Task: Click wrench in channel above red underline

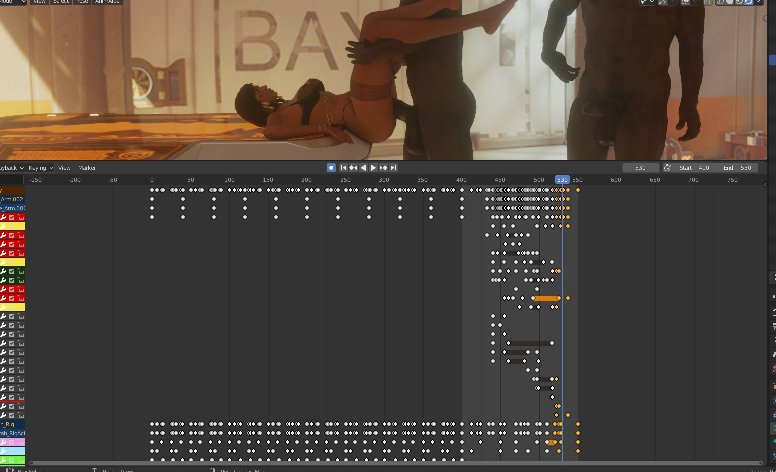Action: 3,397
